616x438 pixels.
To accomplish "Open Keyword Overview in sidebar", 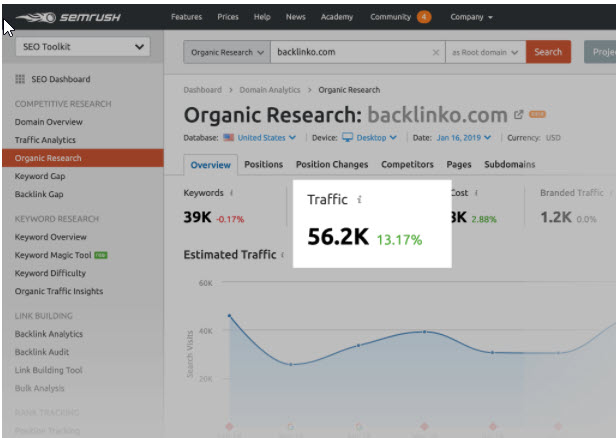I will pyautogui.click(x=51, y=237).
